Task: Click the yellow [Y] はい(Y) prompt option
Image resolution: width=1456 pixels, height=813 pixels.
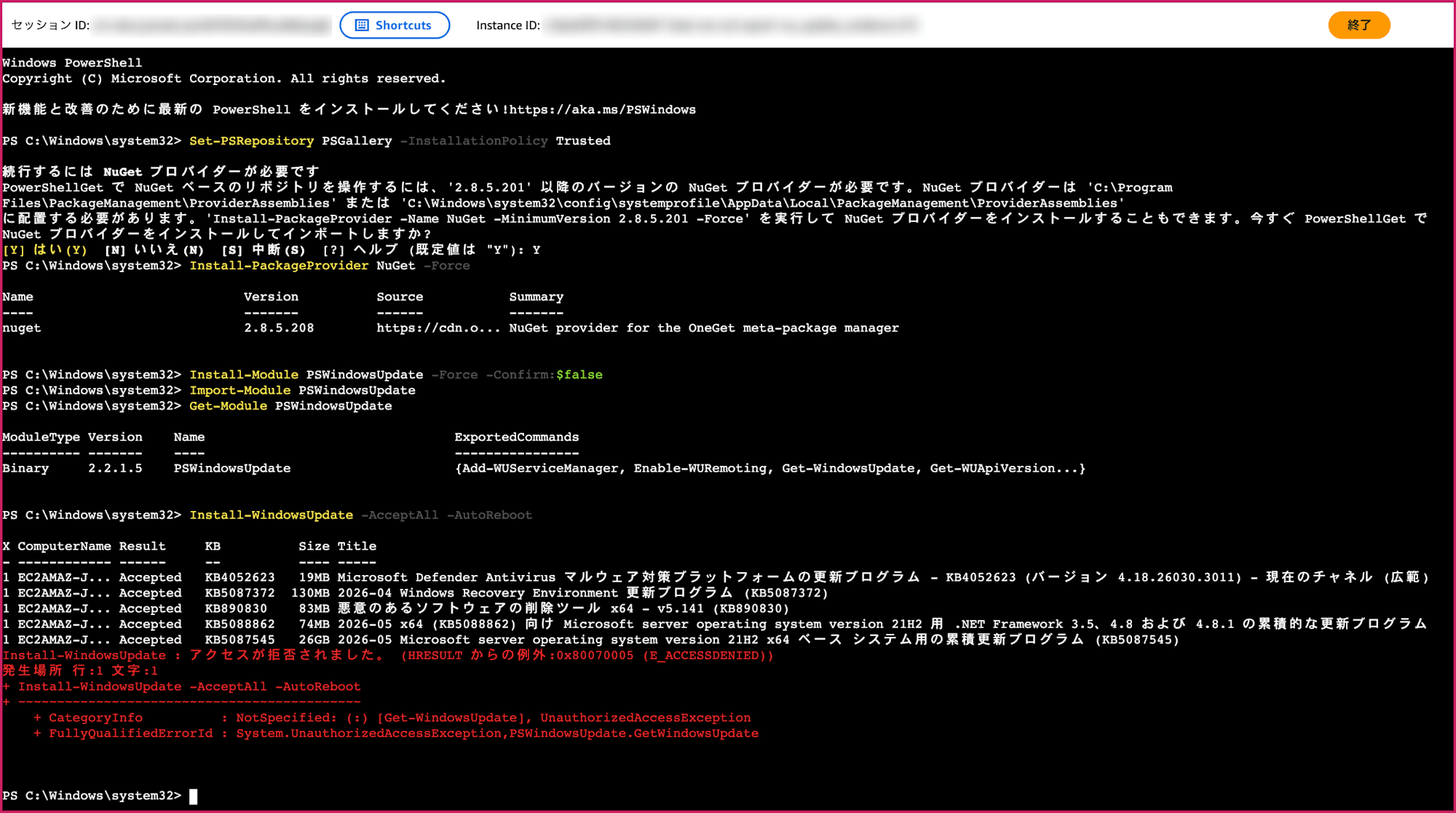Action: pyautogui.click(x=44, y=250)
